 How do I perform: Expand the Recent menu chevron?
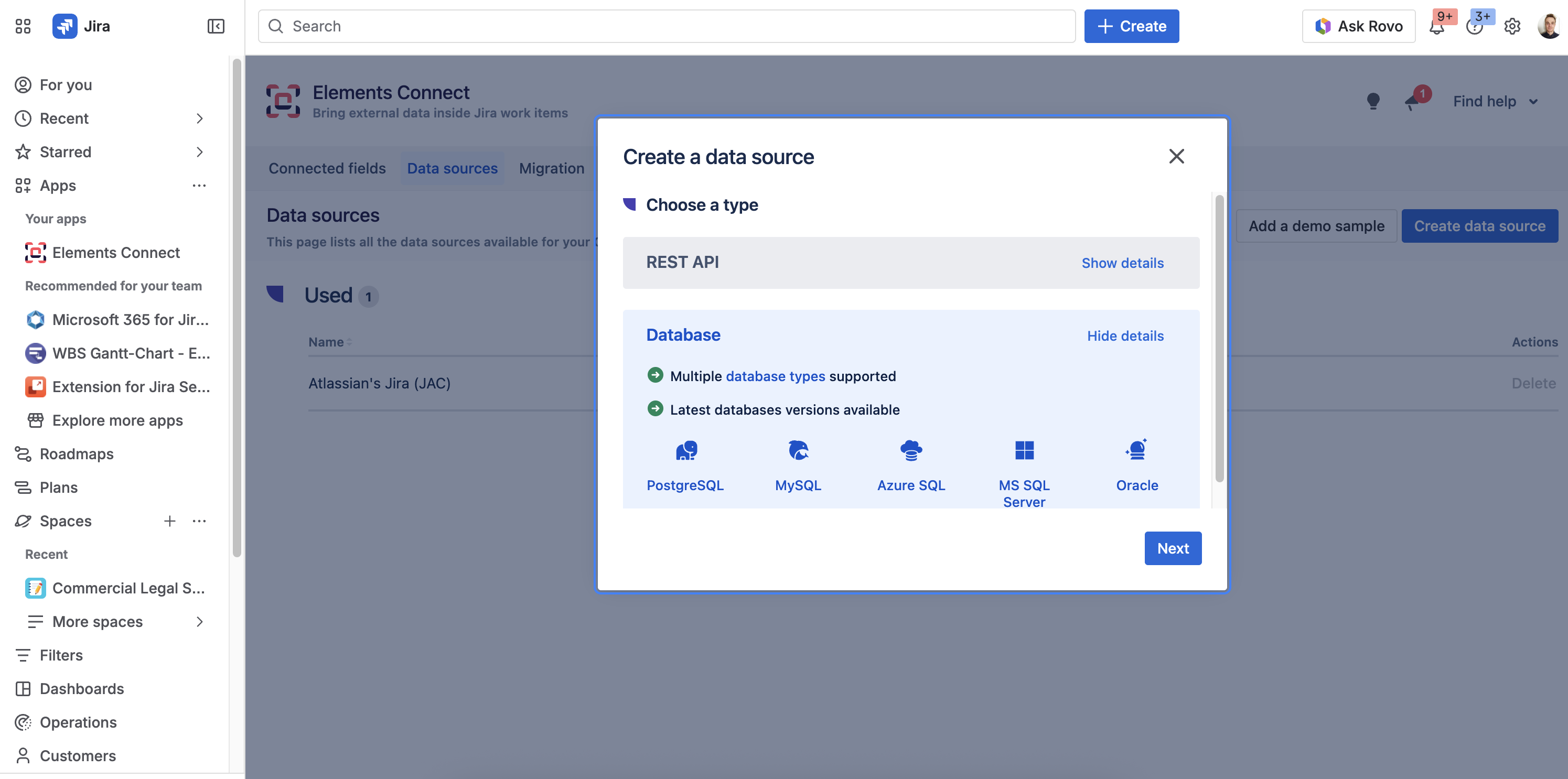point(200,118)
